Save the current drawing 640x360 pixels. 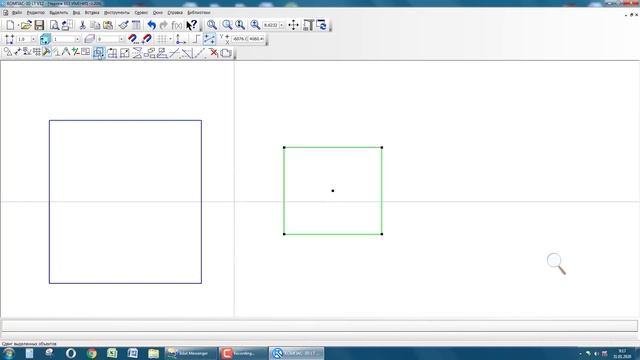pyautogui.click(x=39, y=25)
